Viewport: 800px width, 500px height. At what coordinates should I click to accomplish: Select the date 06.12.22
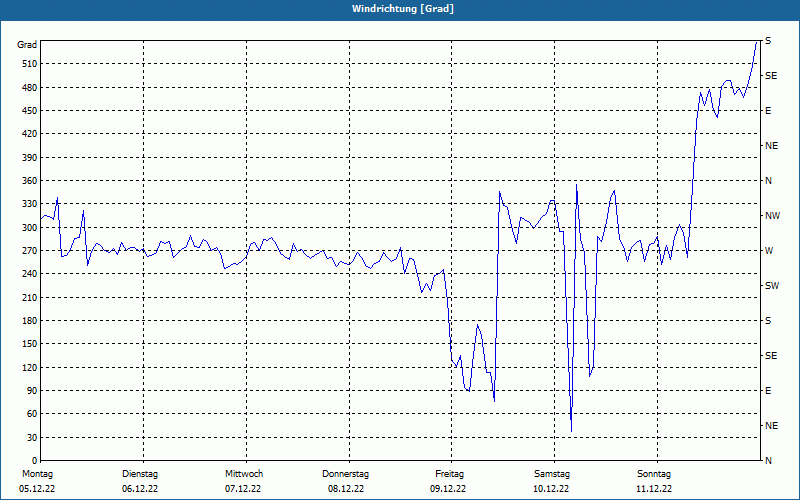click(x=140, y=489)
